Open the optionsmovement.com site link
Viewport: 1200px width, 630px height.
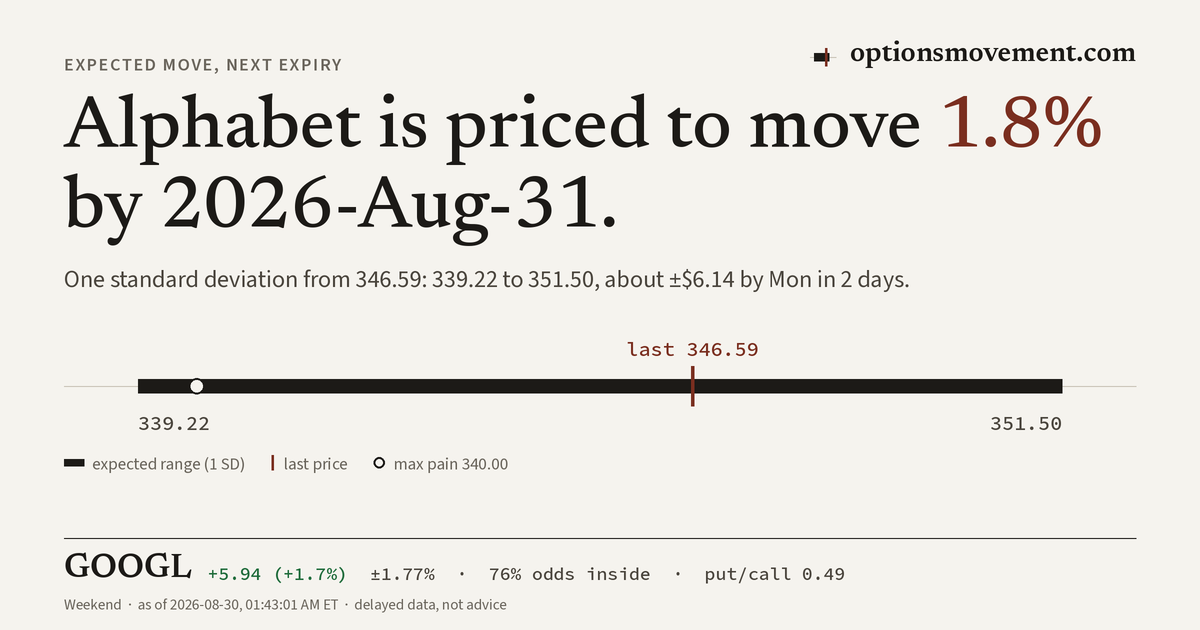point(992,54)
